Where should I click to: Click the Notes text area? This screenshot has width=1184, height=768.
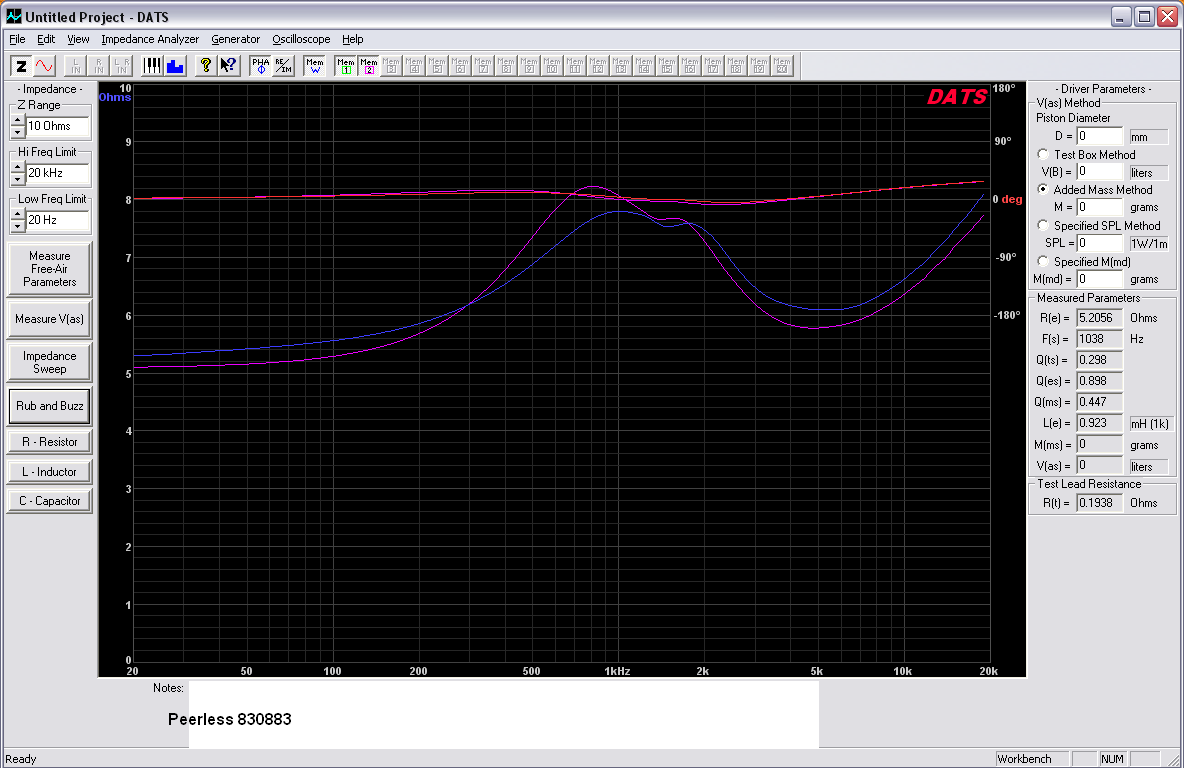[x=503, y=714]
